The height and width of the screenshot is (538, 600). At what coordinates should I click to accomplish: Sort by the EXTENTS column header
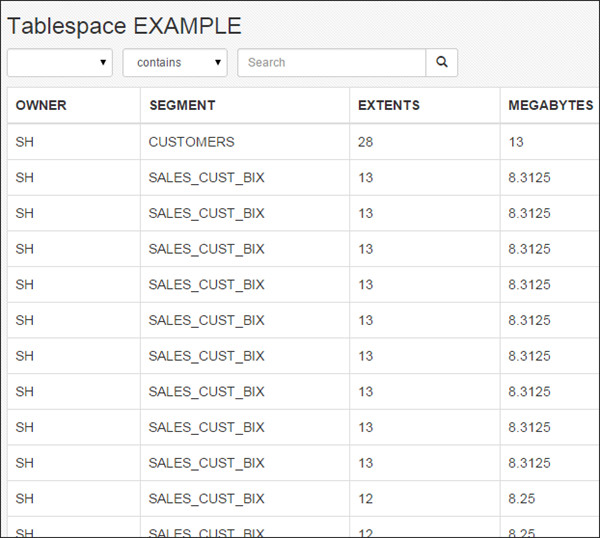click(389, 105)
